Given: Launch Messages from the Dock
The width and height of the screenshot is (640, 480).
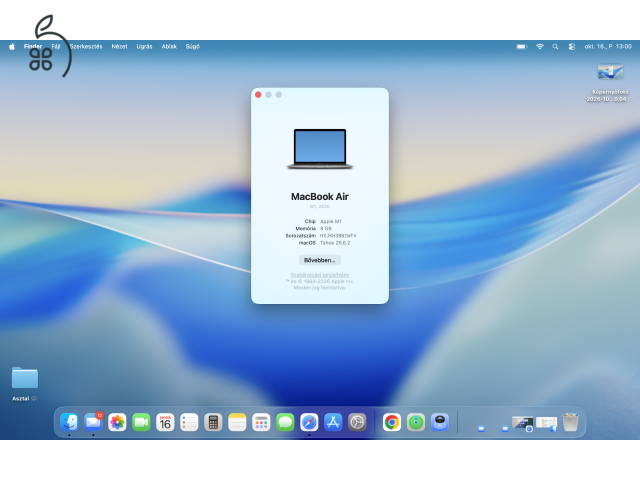Looking at the screenshot, I should [x=285, y=422].
